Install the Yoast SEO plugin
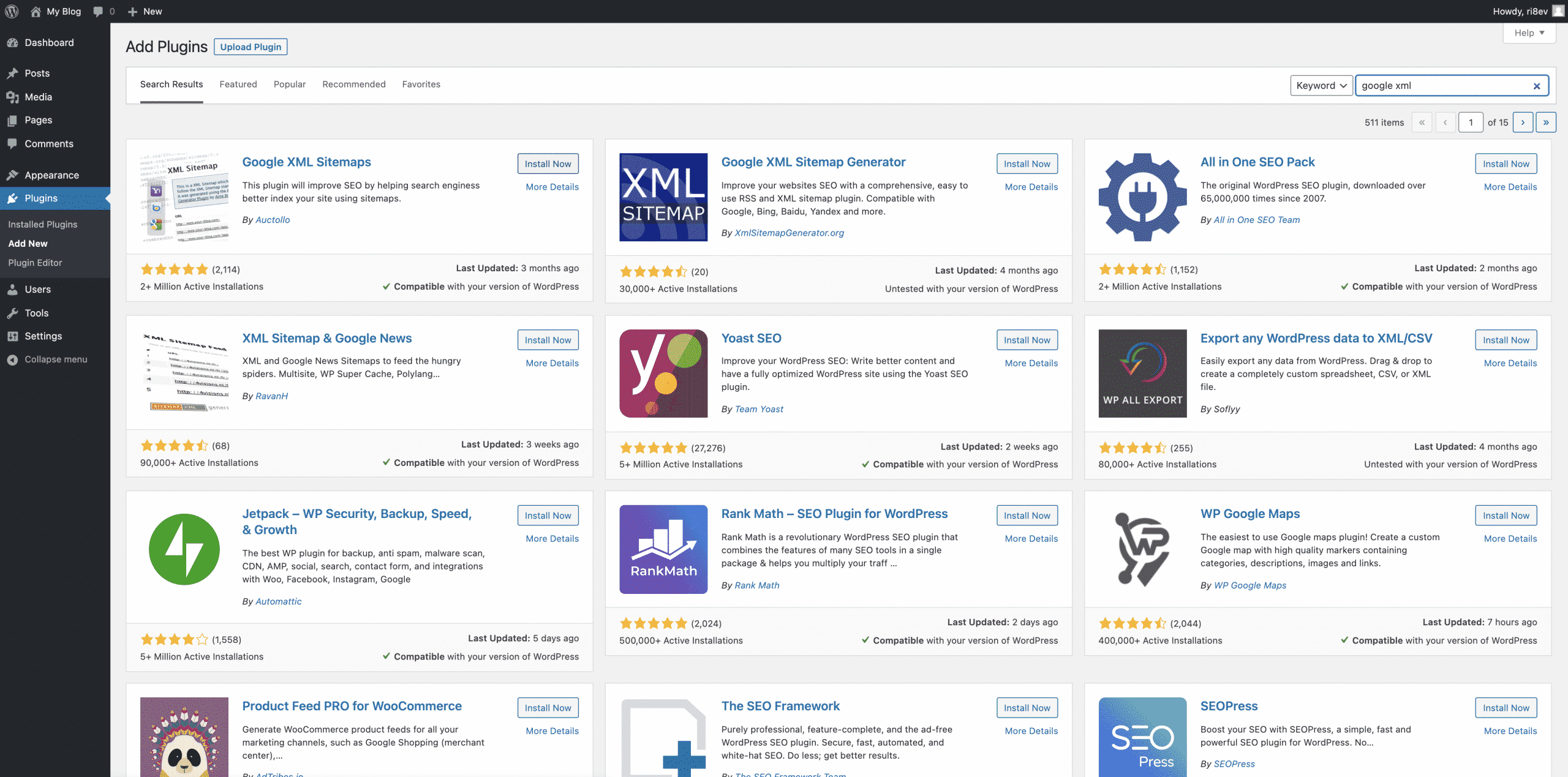Screen dimensions: 1568x777 tap(1027, 340)
